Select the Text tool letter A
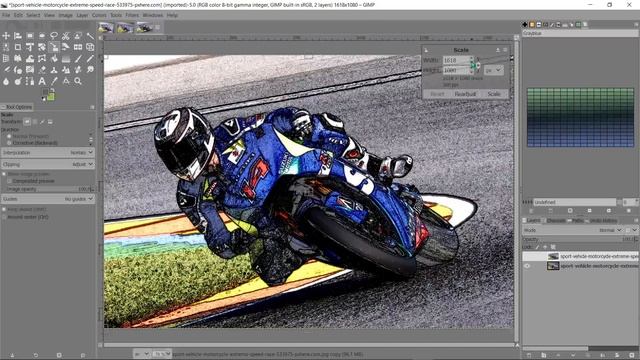 coord(42,81)
